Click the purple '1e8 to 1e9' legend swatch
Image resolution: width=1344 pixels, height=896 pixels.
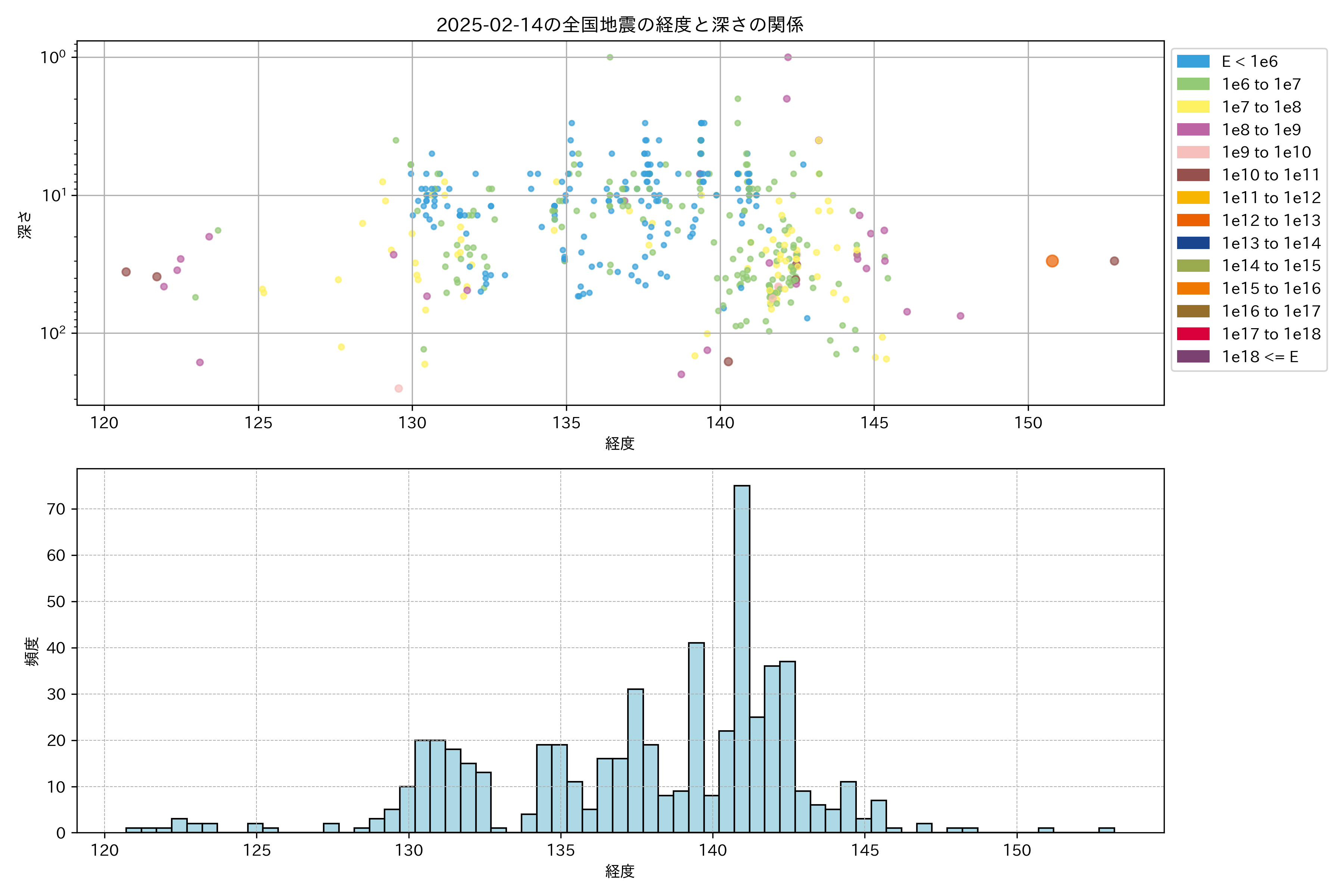pyautogui.click(x=1193, y=130)
